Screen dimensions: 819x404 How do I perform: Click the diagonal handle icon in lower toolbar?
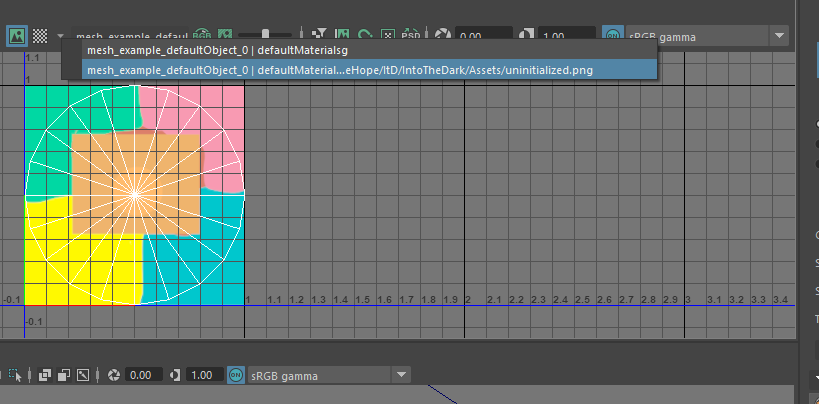[x=83, y=375]
